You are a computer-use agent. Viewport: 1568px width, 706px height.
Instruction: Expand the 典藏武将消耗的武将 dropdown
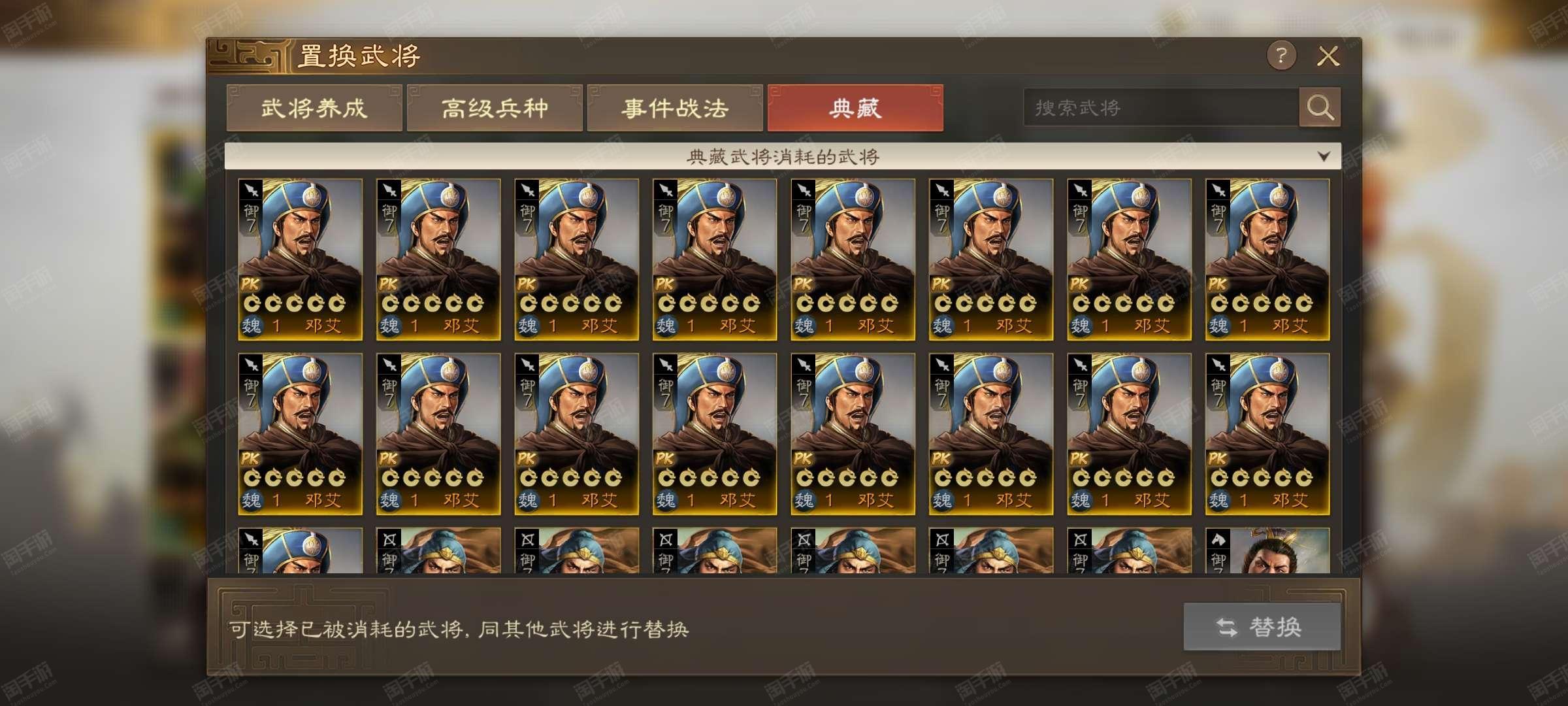tap(783, 157)
